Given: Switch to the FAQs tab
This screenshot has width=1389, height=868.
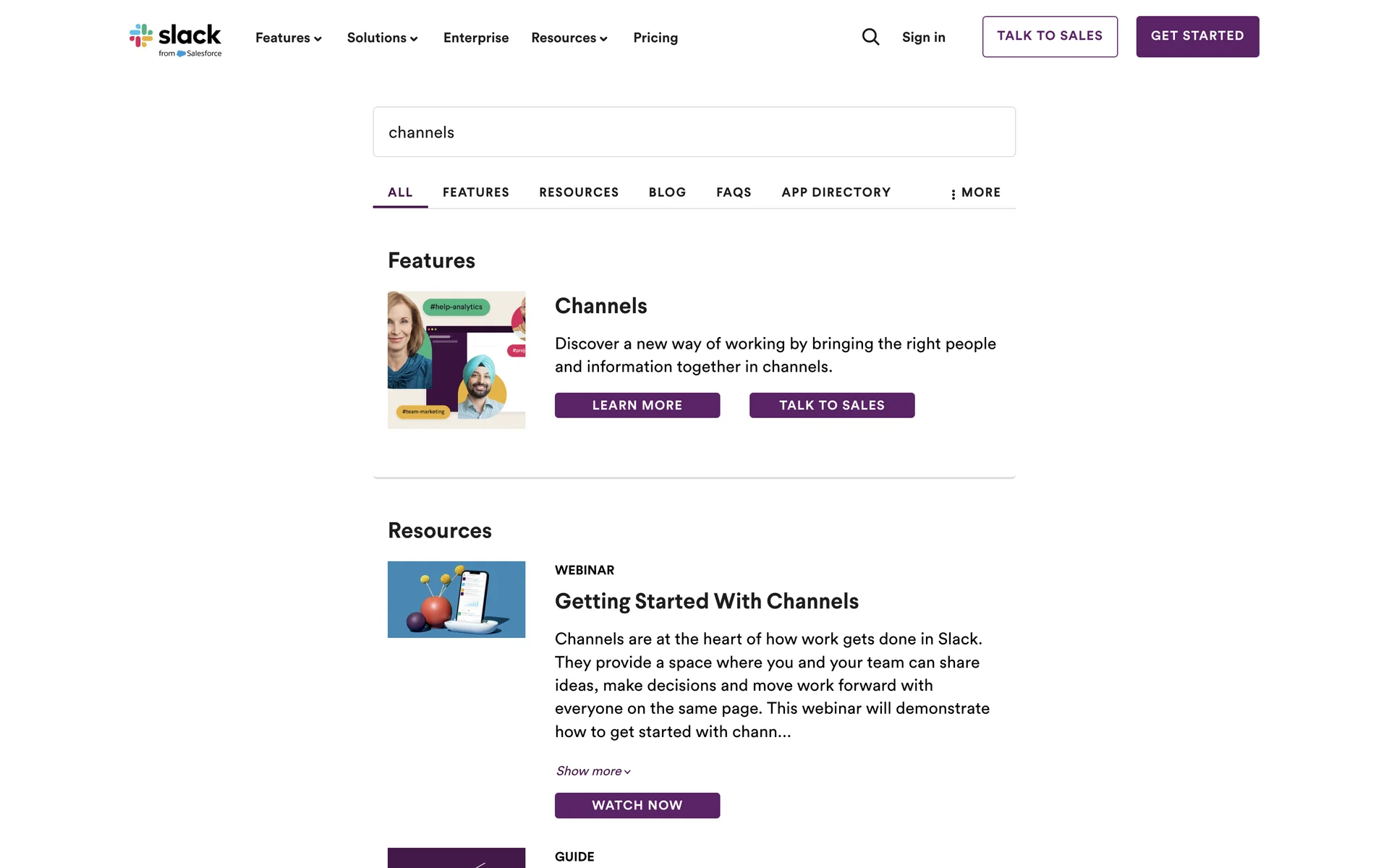Looking at the screenshot, I should [734, 192].
